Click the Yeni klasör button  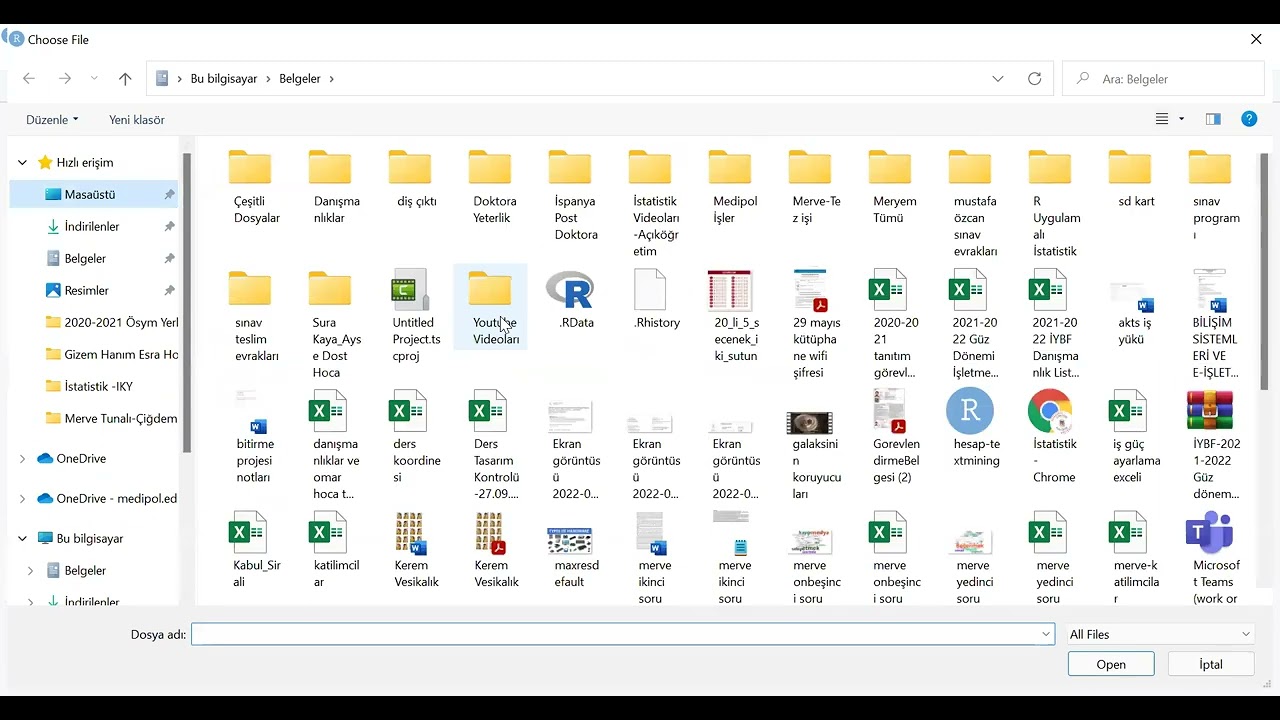(137, 119)
